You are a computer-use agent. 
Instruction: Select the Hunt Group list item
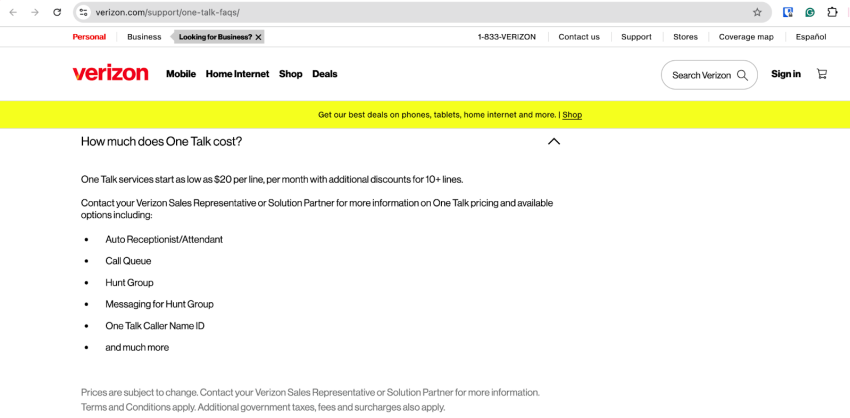(x=130, y=282)
